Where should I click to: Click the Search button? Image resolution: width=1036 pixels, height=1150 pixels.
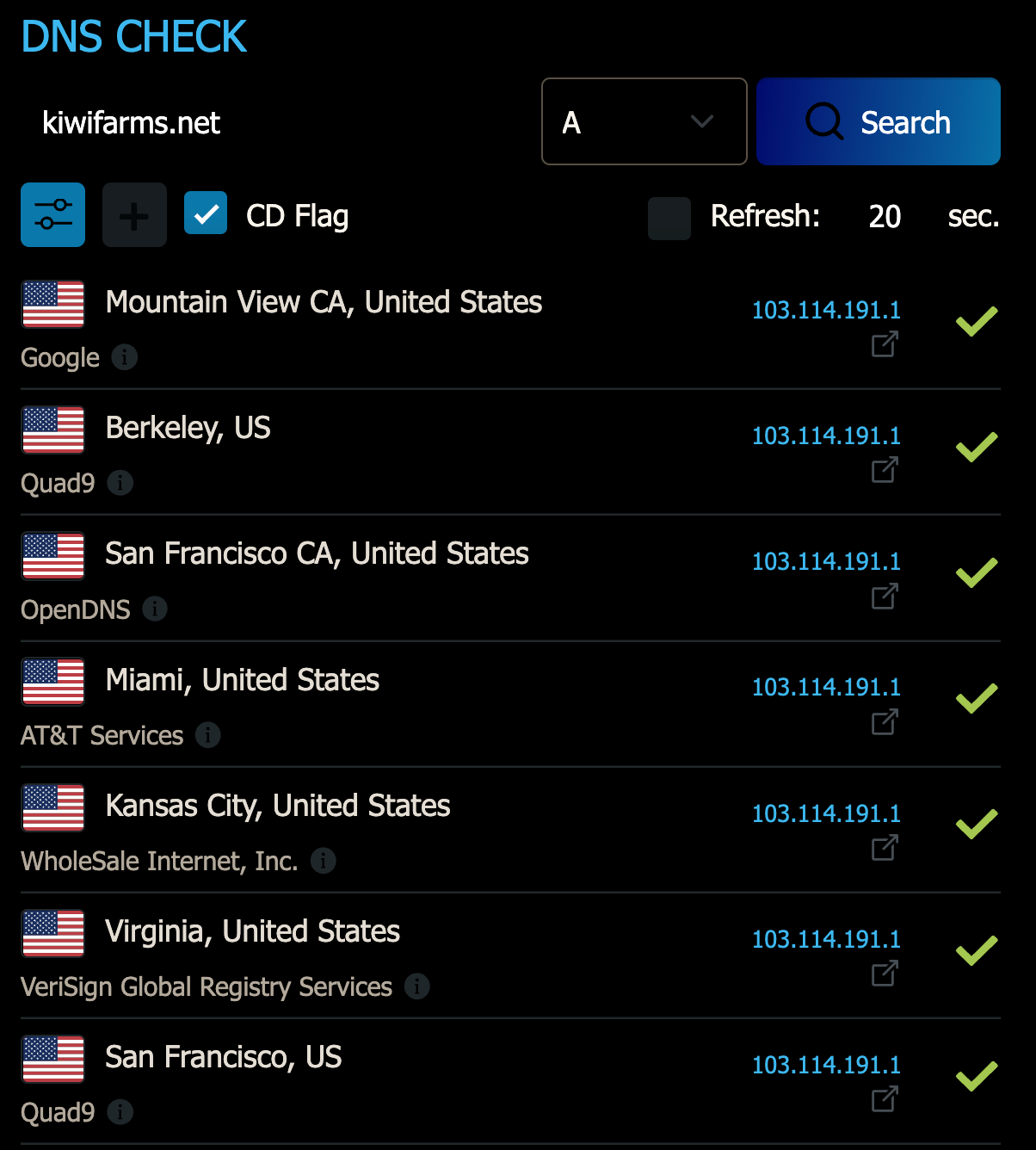(x=879, y=121)
